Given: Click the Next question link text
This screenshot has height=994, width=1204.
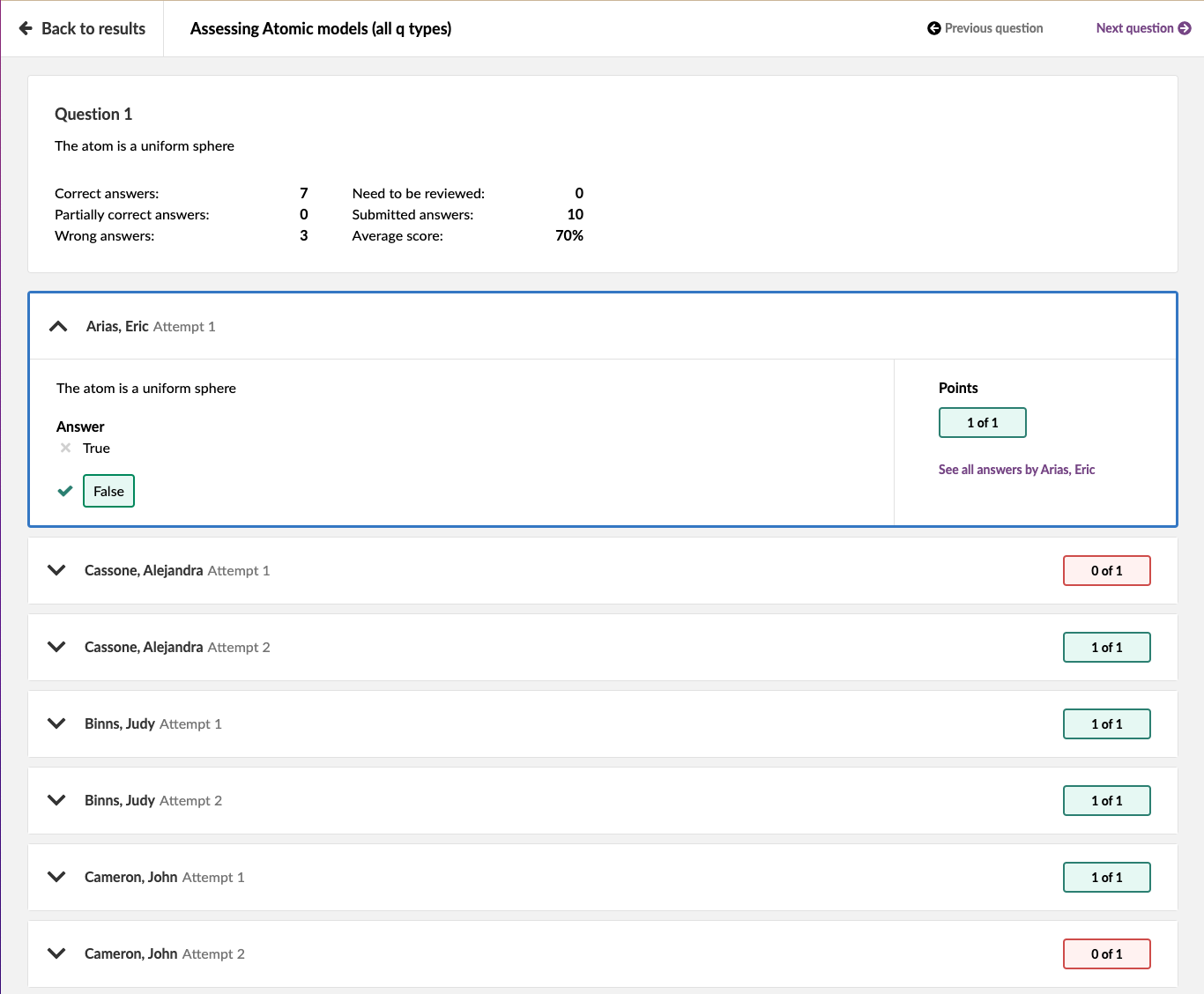Looking at the screenshot, I should point(1134,28).
